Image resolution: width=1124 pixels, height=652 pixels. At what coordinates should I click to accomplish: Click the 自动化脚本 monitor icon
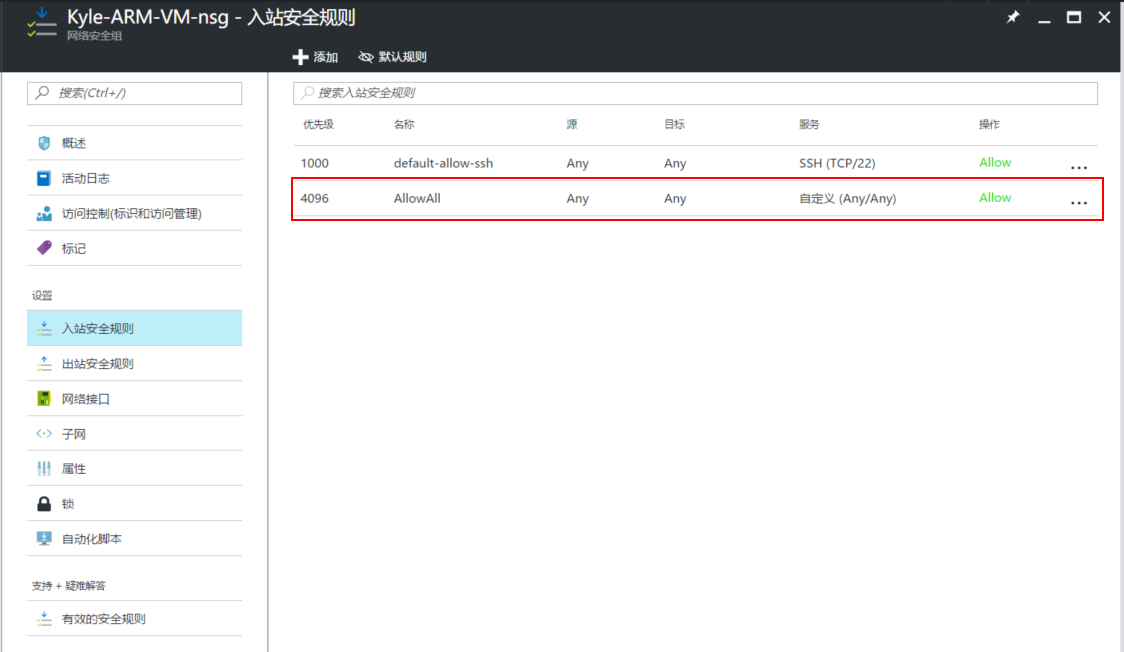tap(44, 539)
